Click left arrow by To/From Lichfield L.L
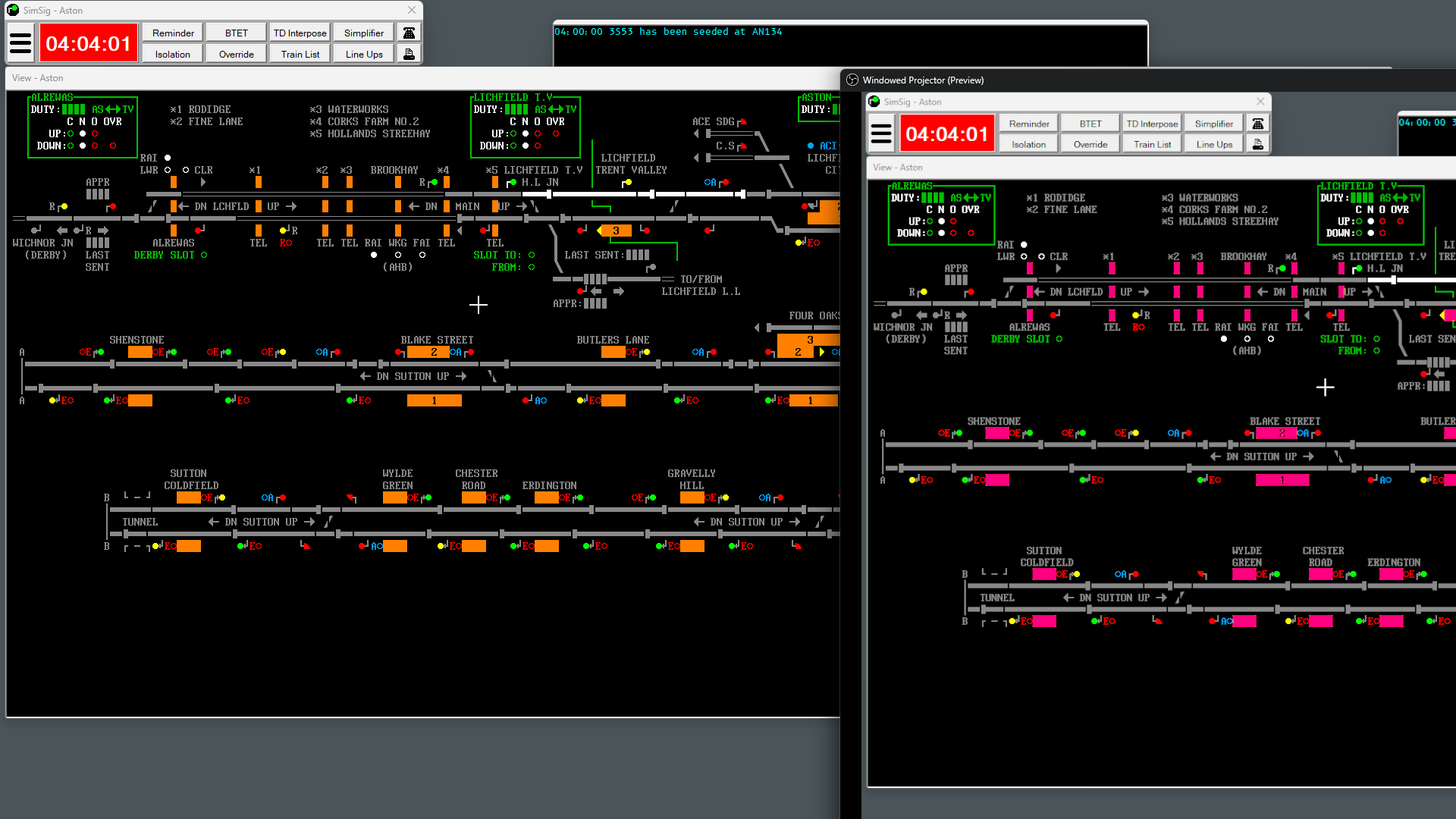The height and width of the screenshot is (819, 1456). coord(596,291)
